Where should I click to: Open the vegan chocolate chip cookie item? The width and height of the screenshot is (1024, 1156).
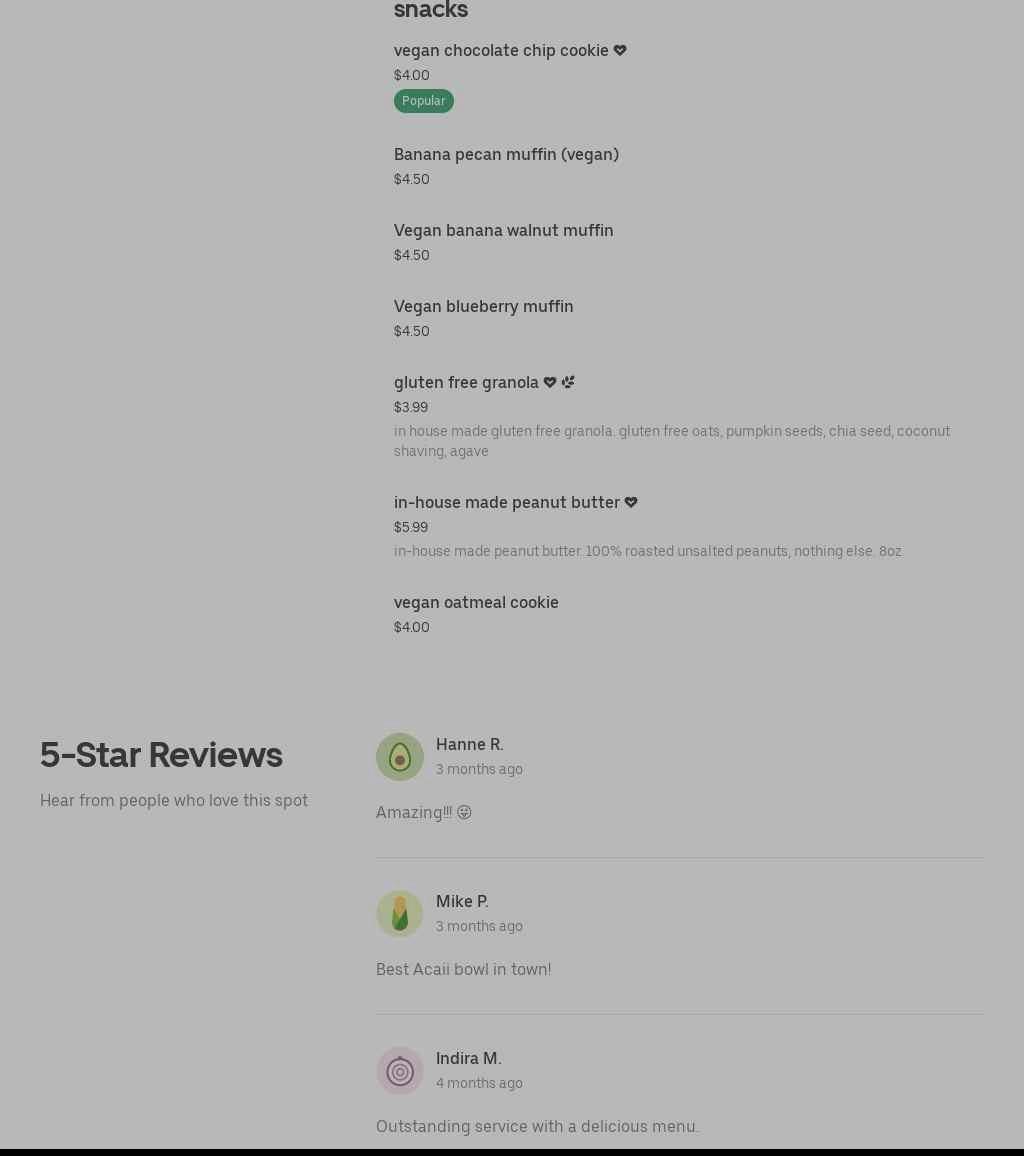click(501, 50)
